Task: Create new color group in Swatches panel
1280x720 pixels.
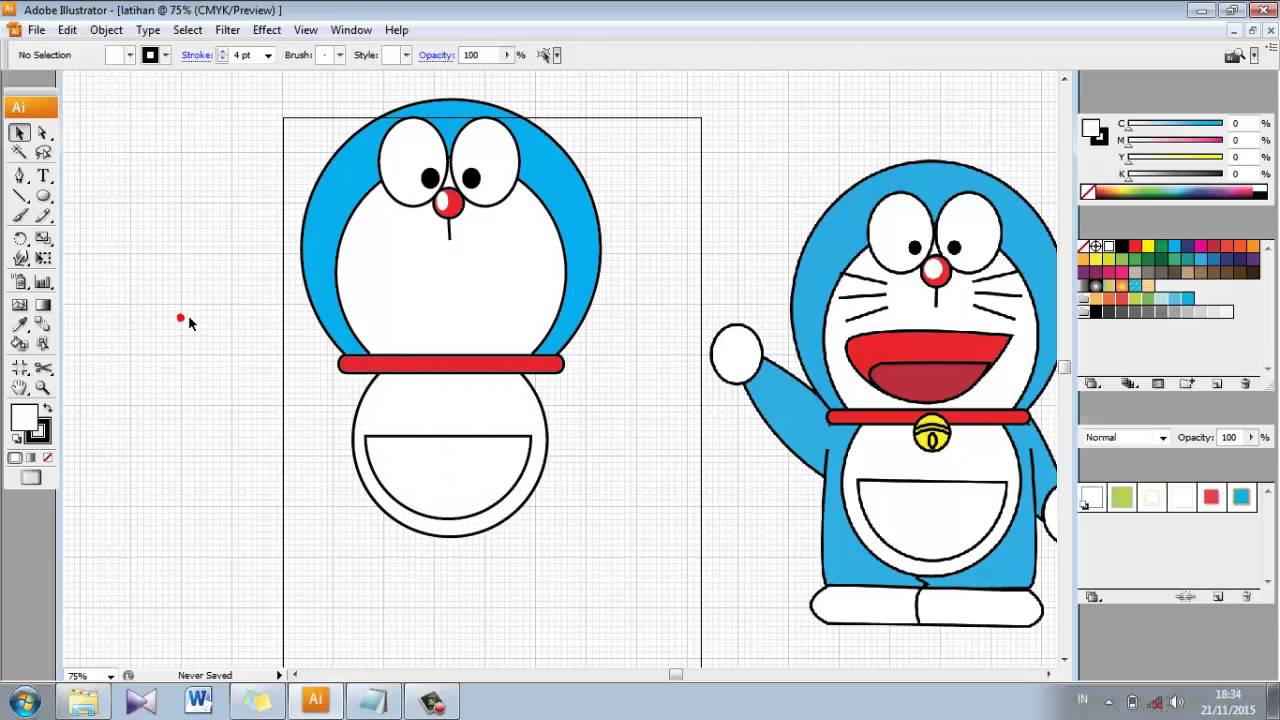Action: (1187, 383)
